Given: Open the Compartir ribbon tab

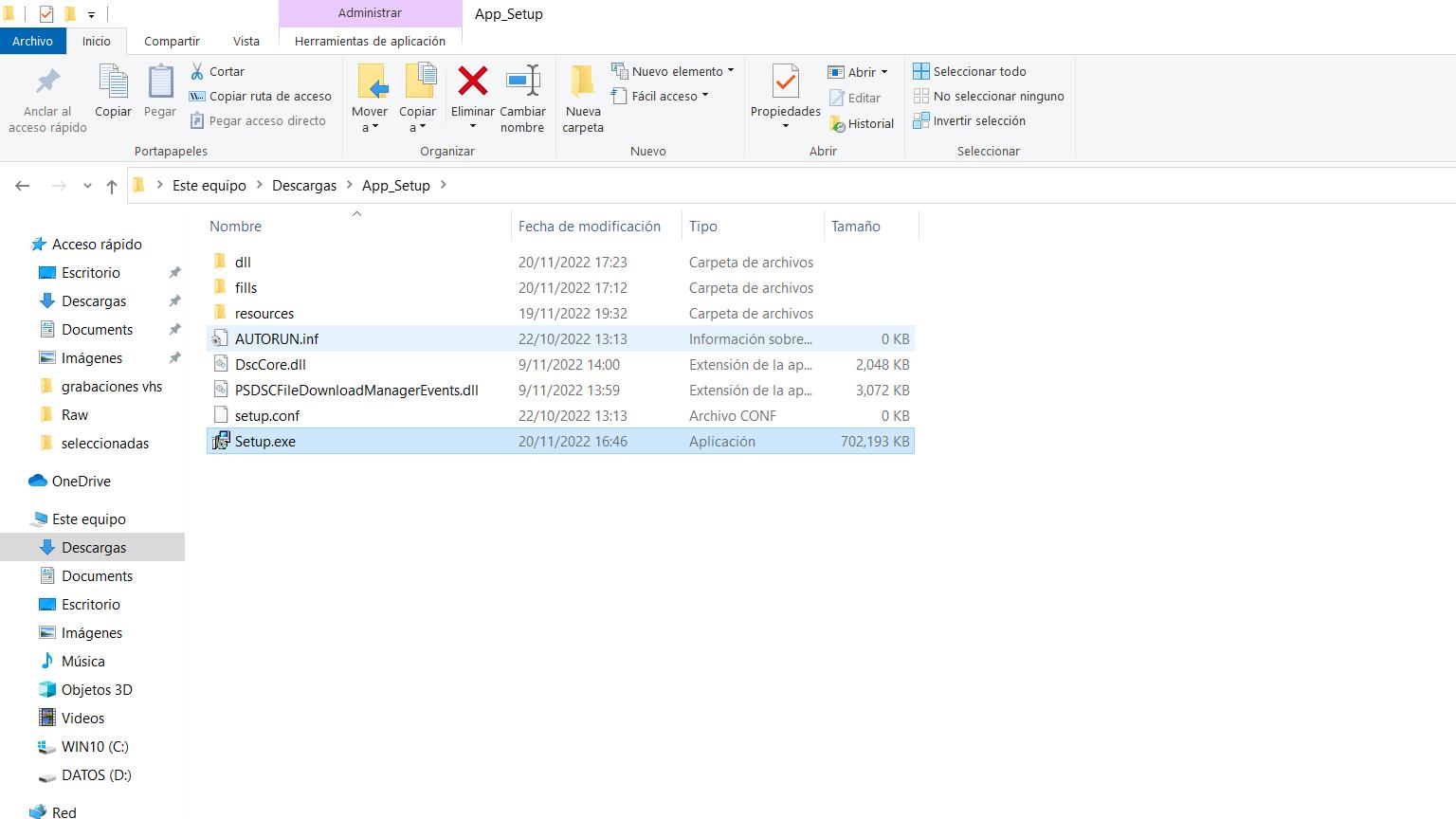Looking at the screenshot, I should (x=172, y=41).
